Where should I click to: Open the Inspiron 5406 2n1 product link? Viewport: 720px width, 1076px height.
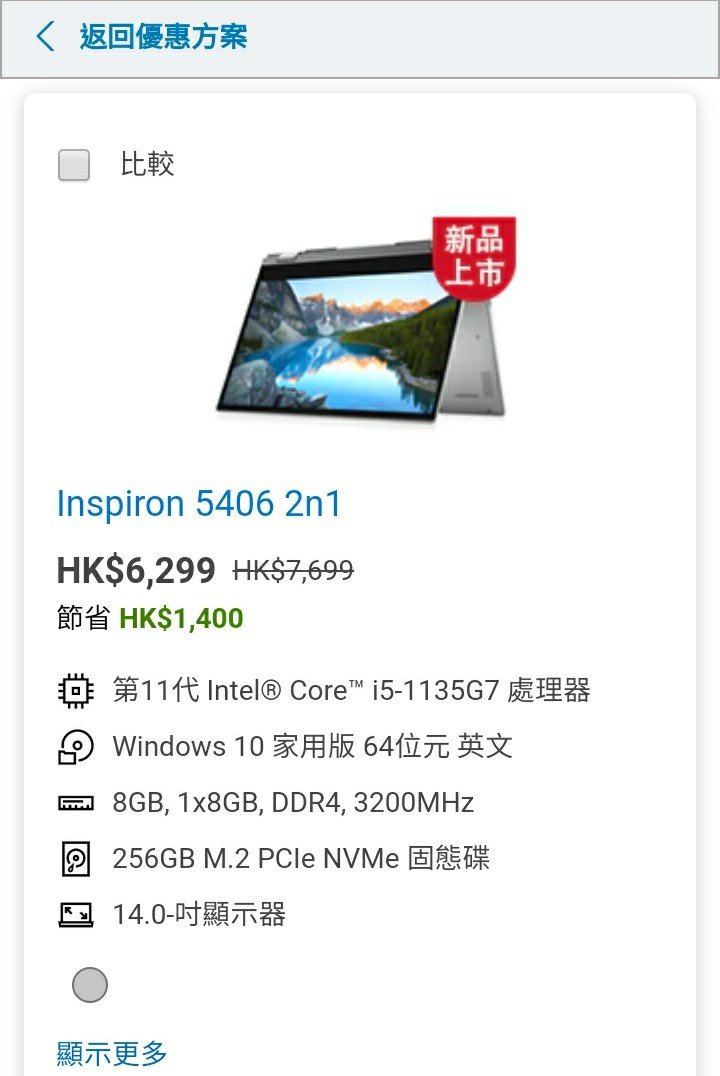[199, 504]
